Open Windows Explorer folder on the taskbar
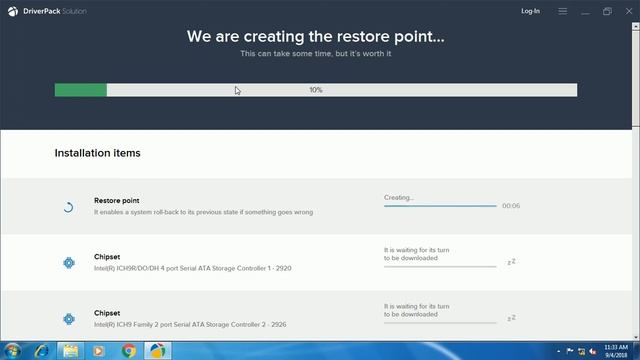 [x=70, y=351]
